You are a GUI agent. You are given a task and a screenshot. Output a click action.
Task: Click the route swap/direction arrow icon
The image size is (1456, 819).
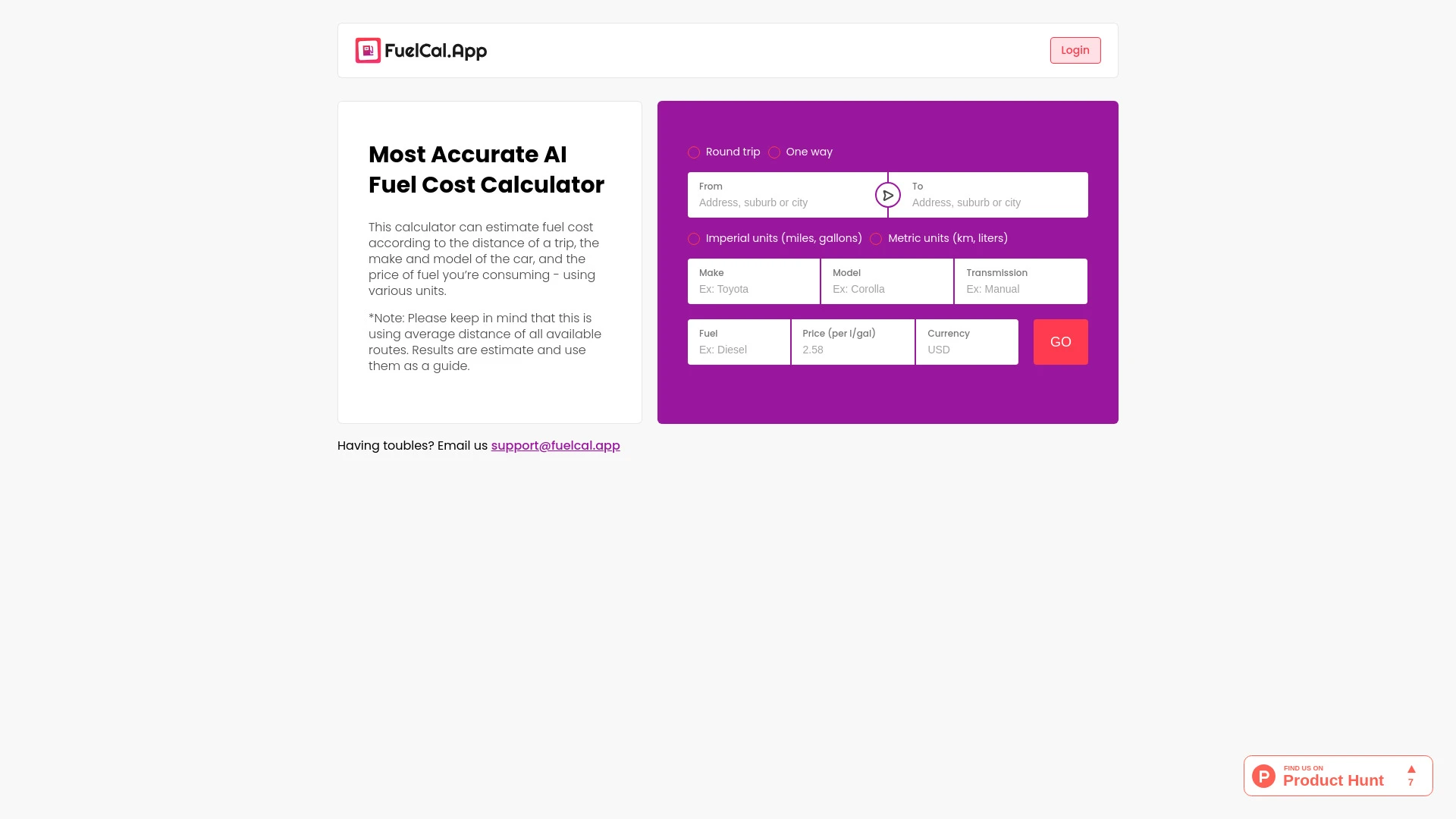888,195
